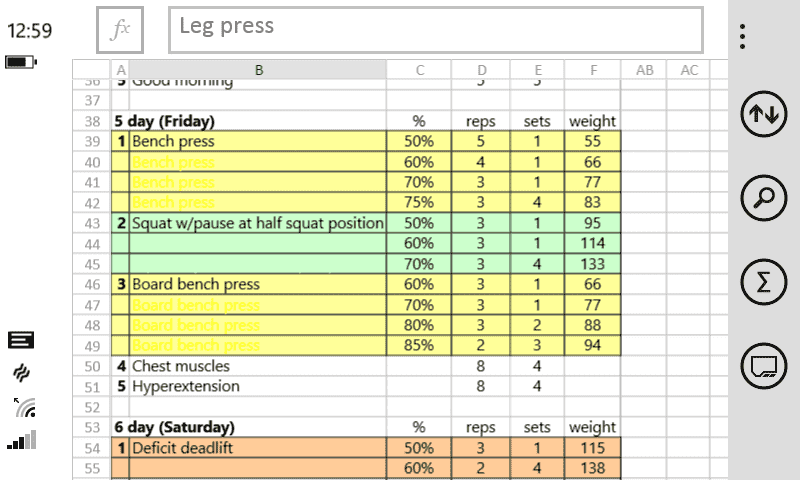Tap the Wi-Fi signal icon
This screenshot has height=480, width=800.
(x=25, y=406)
